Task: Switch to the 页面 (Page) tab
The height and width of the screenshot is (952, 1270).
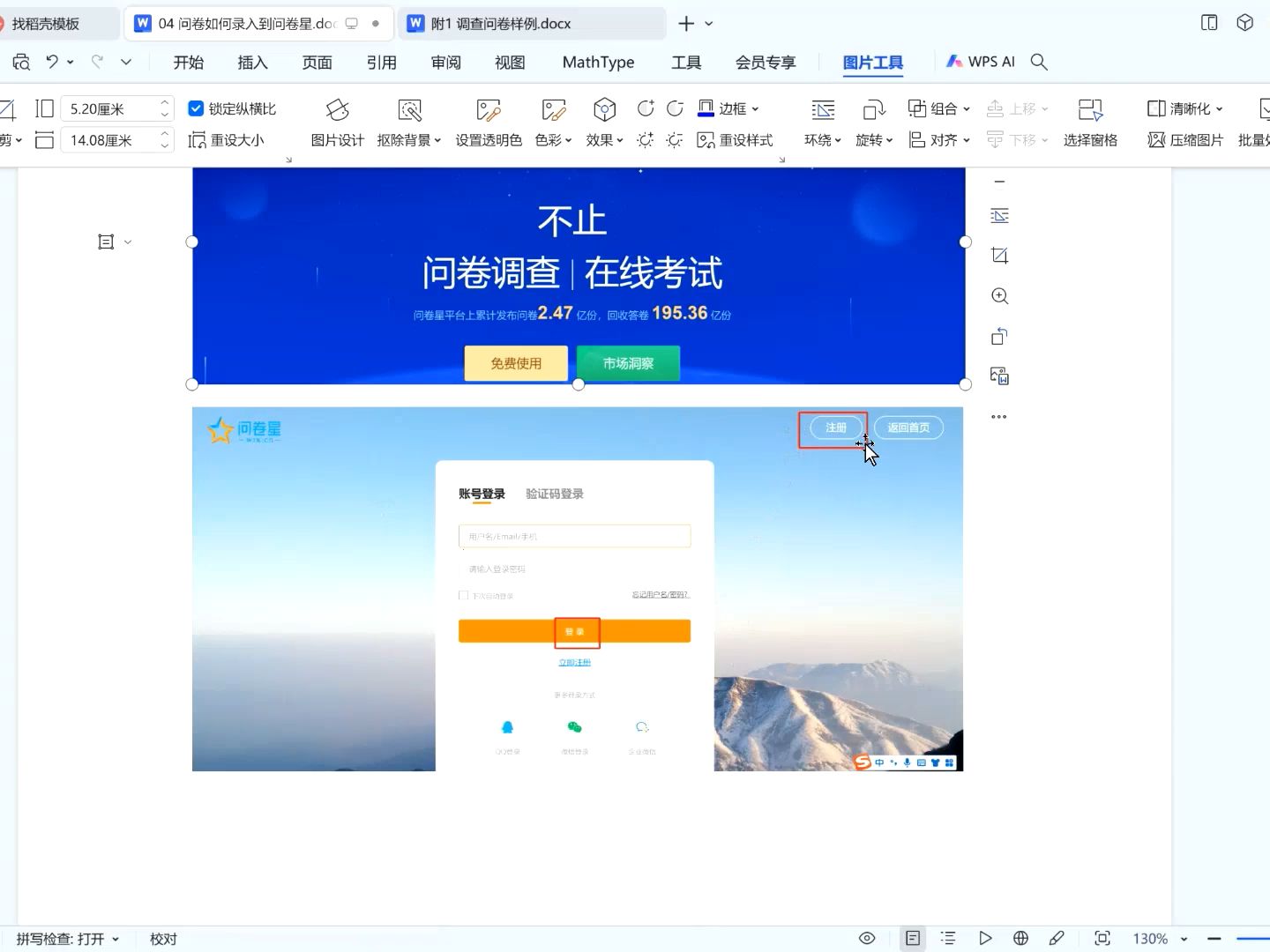Action: (317, 62)
